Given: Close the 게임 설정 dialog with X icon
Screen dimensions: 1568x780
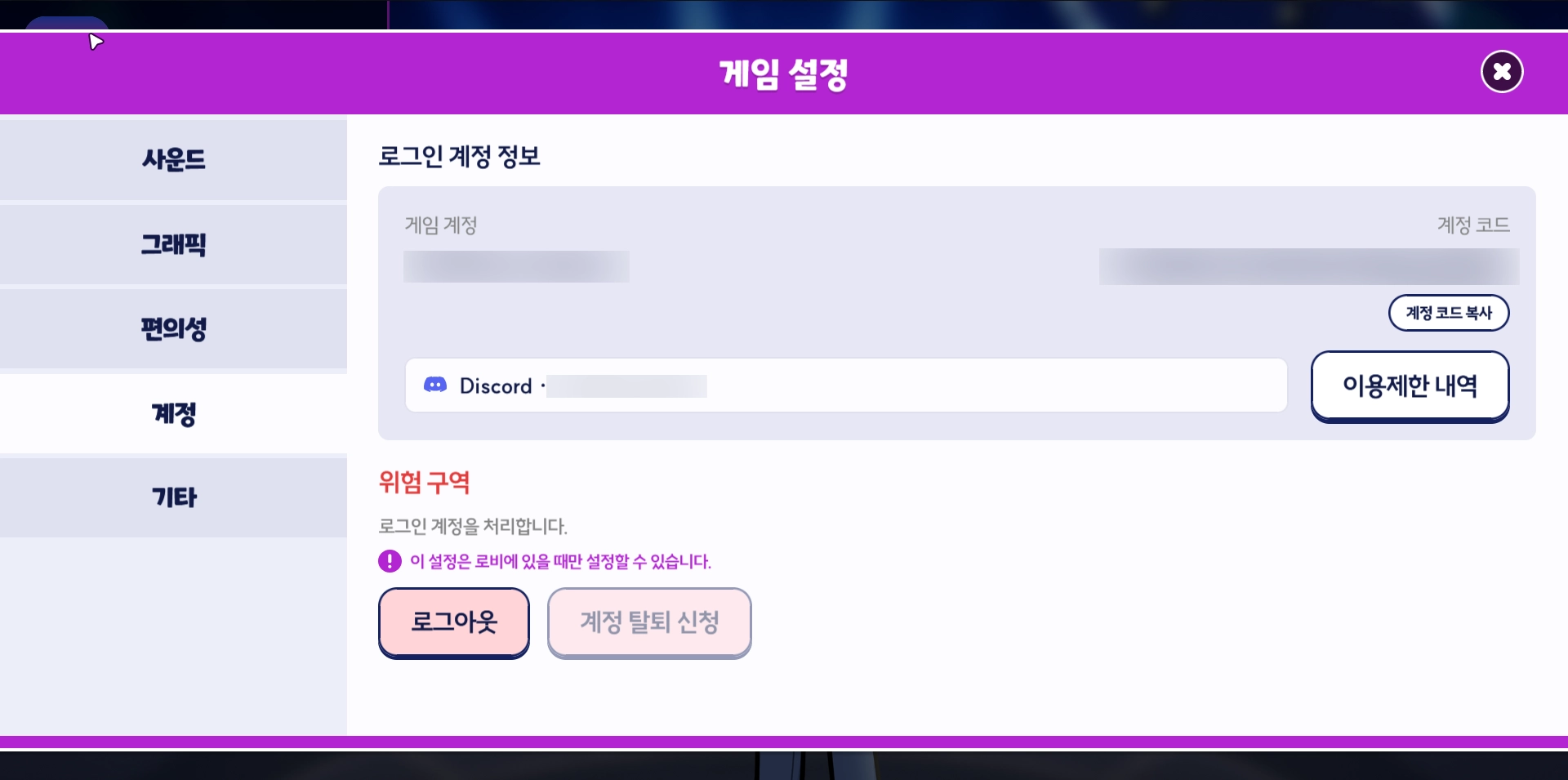Looking at the screenshot, I should [1502, 72].
